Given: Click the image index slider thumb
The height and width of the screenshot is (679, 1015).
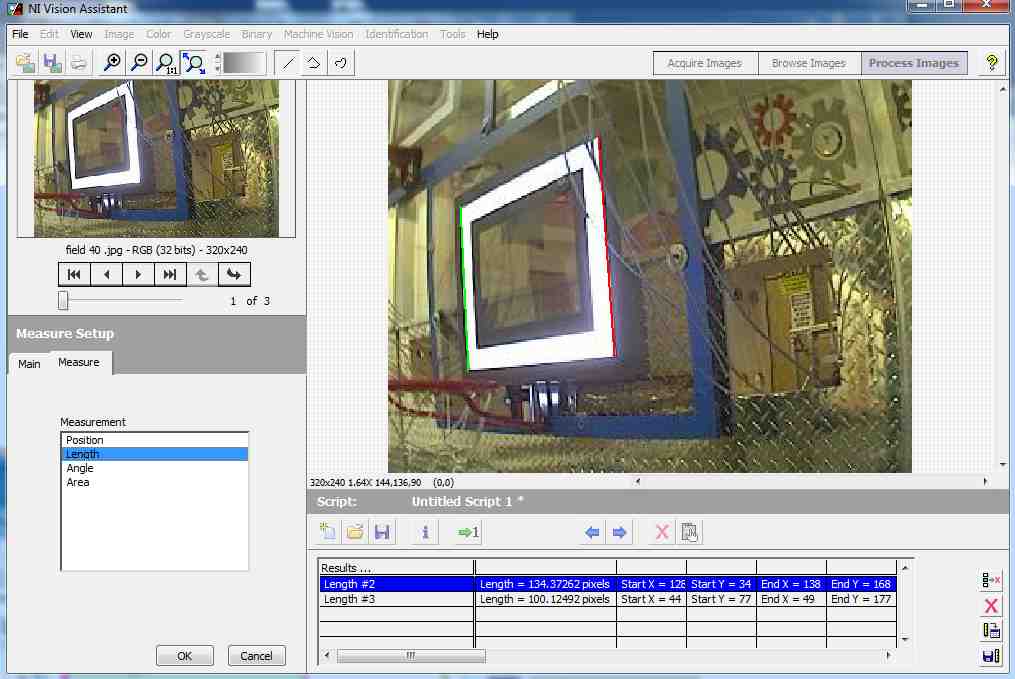Looking at the screenshot, I should point(63,300).
